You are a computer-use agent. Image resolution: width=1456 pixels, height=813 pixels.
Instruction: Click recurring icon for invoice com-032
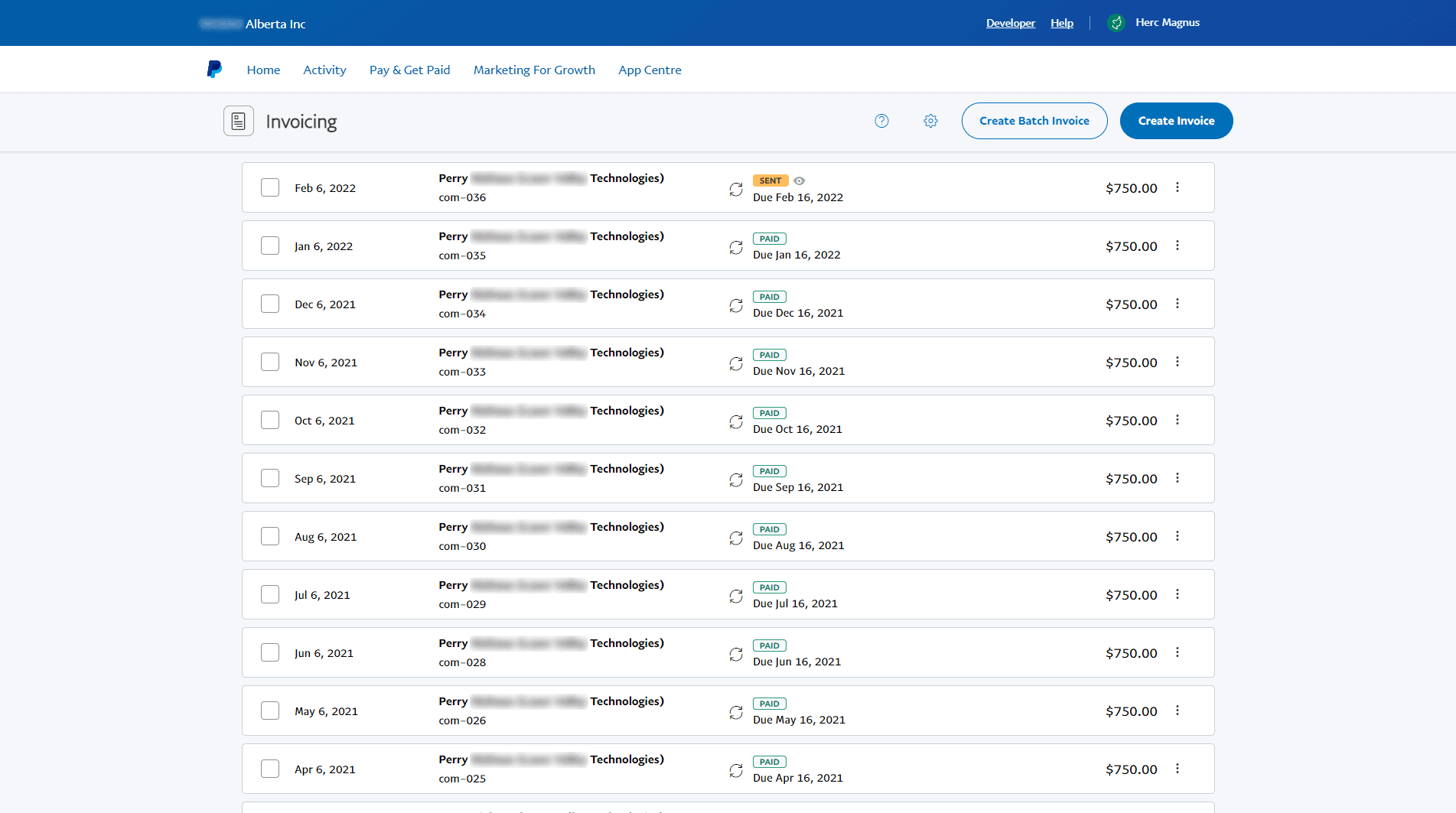736,421
